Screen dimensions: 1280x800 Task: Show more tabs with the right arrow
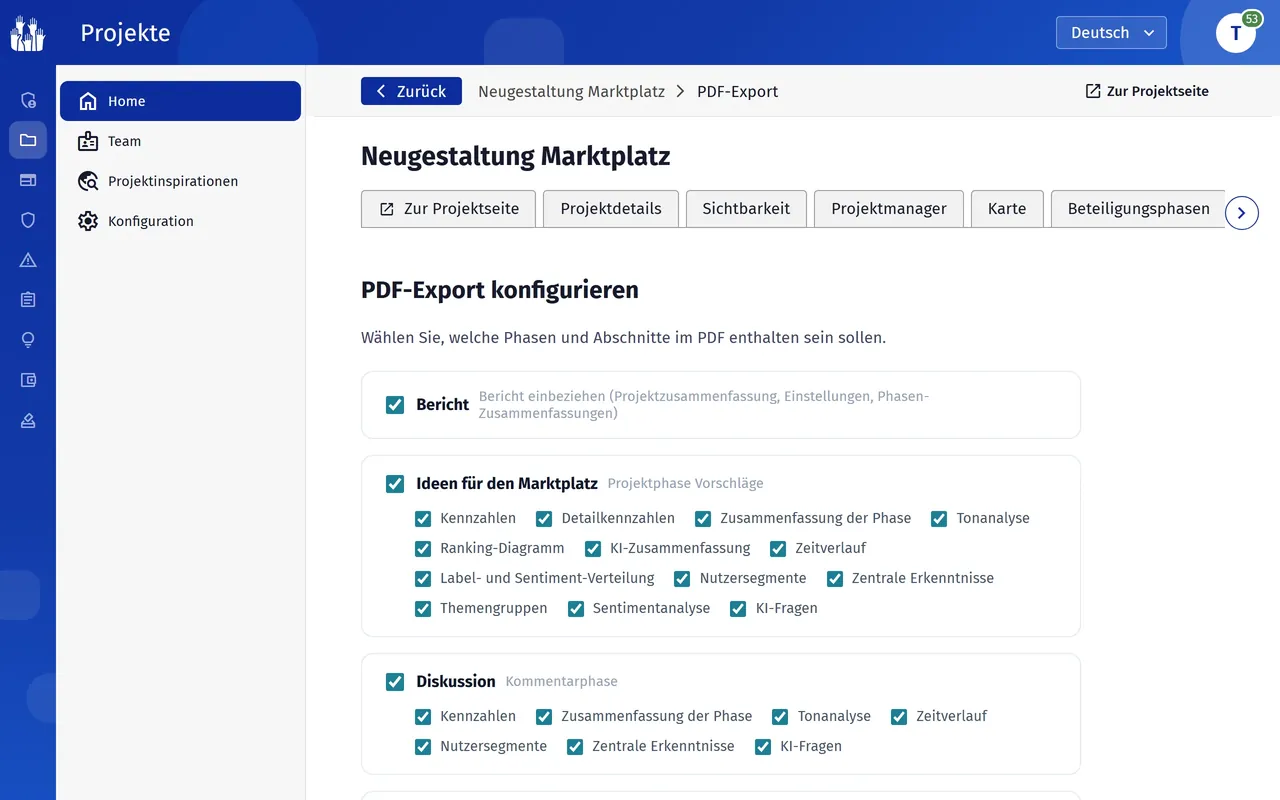coord(1241,213)
